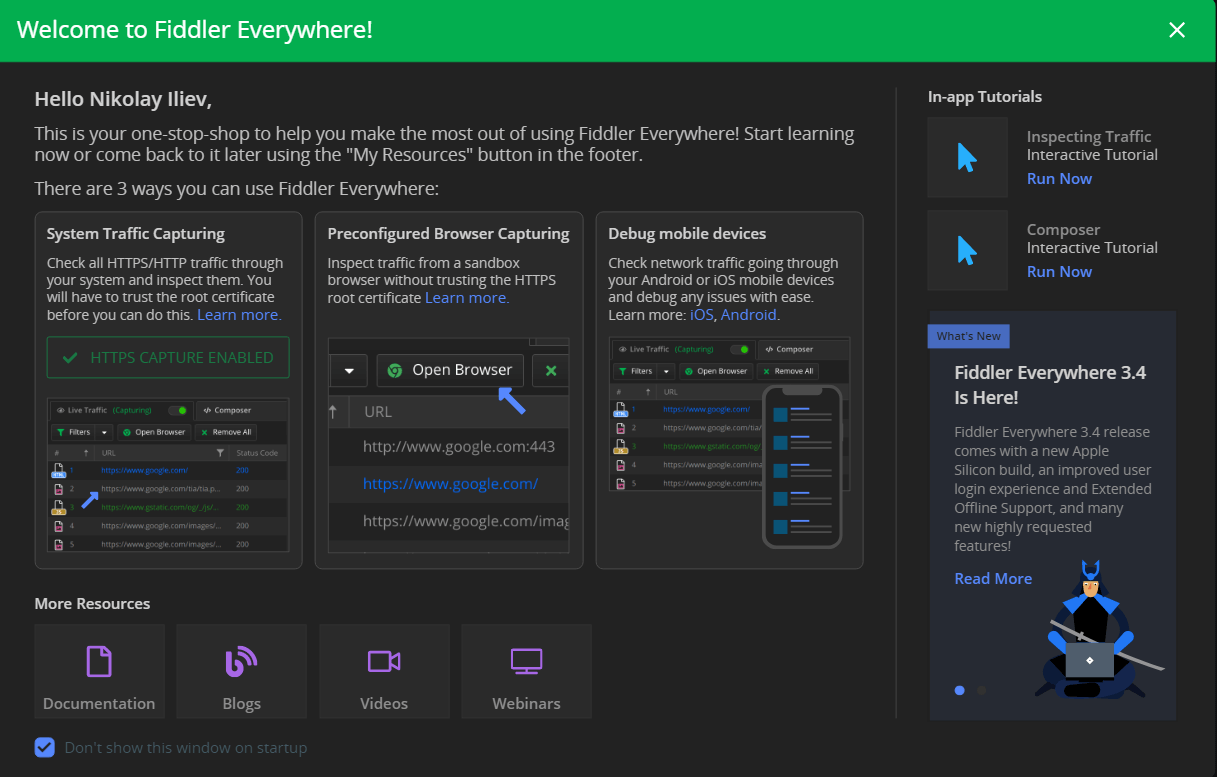Open Learn more in System Traffic Capturing

point(239,314)
